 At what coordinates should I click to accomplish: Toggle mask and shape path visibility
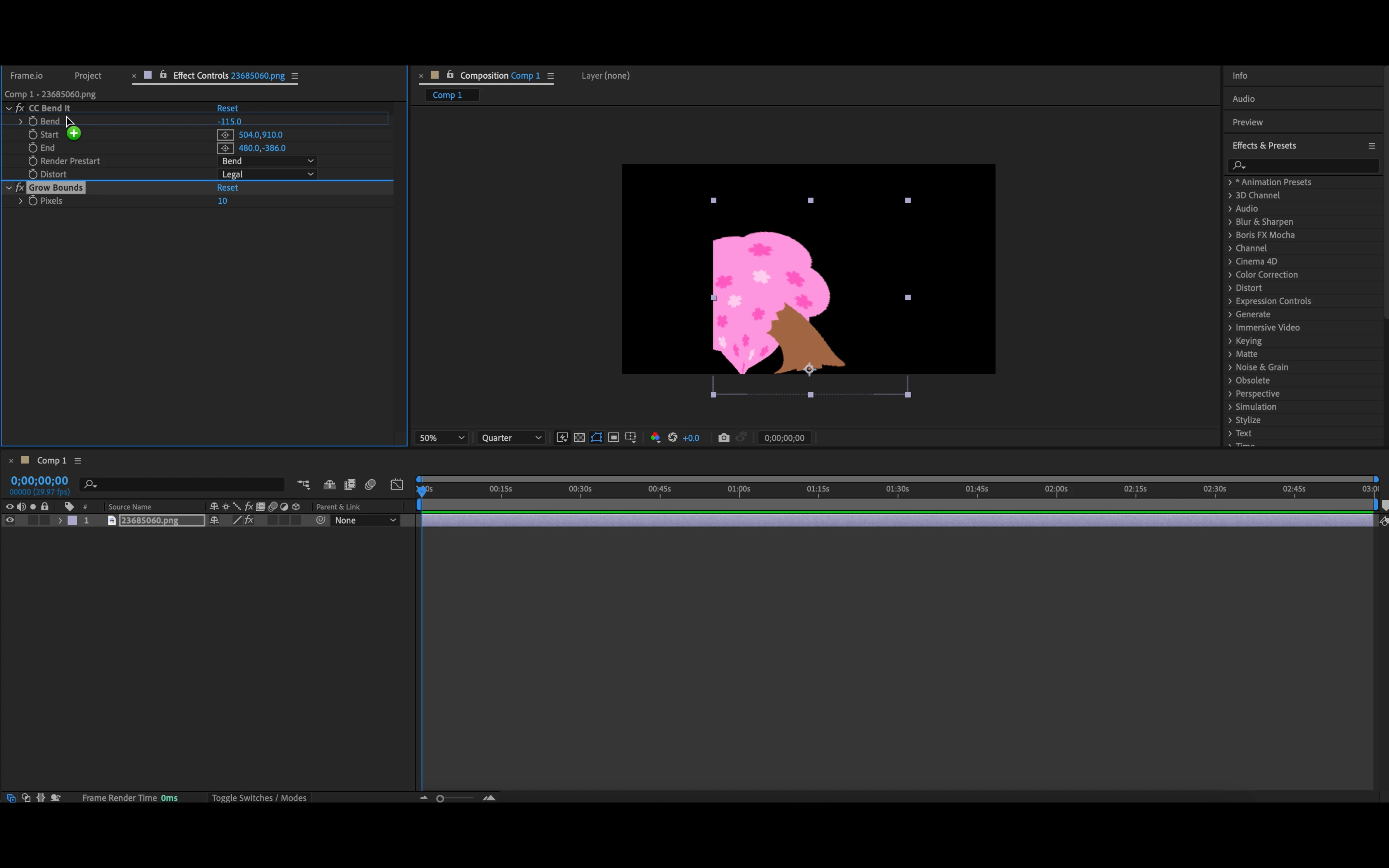pyautogui.click(x=596, y=437)
